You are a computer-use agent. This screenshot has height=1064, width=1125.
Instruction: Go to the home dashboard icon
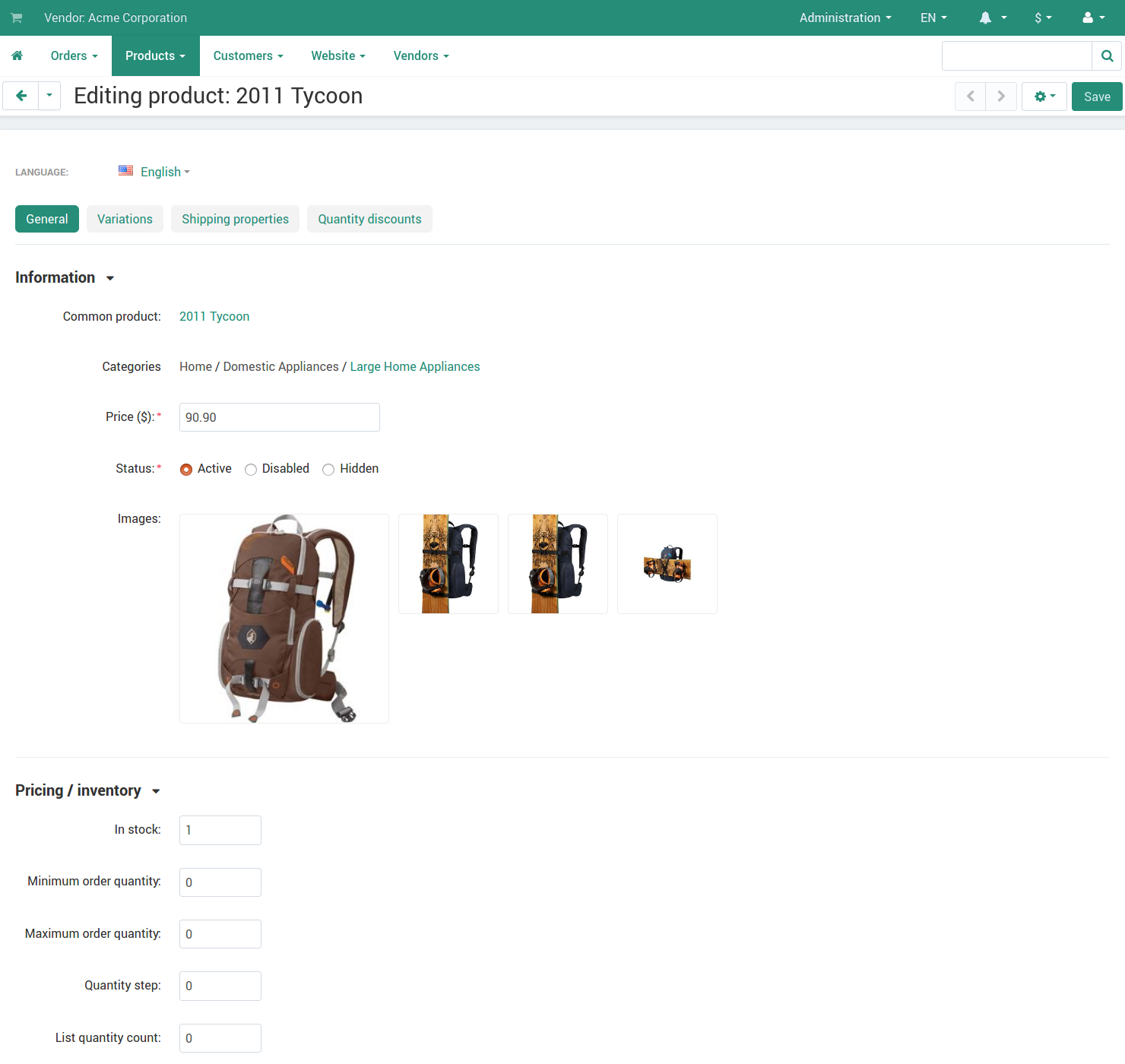(17, 55)
